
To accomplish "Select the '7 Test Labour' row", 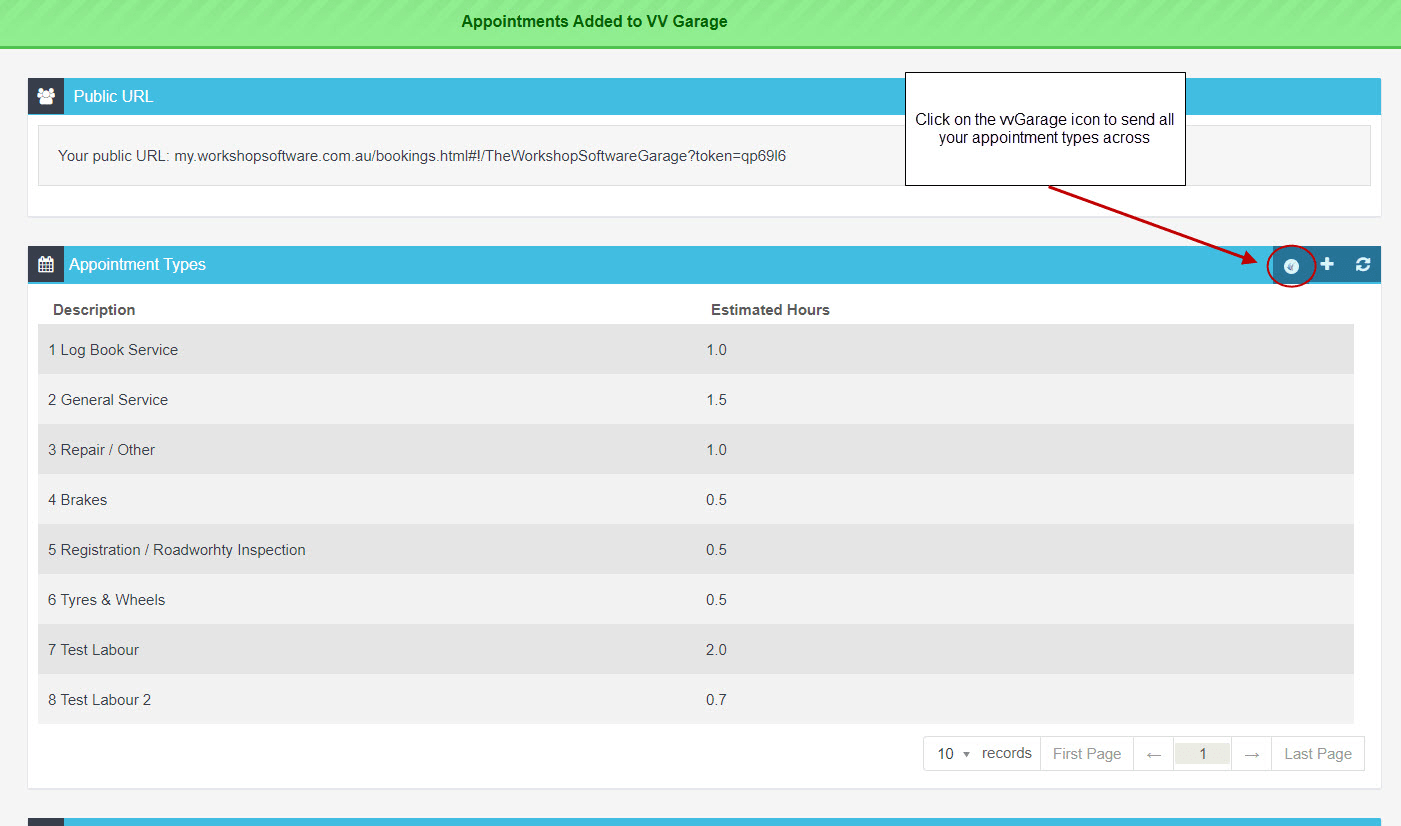I will point(696,649).
